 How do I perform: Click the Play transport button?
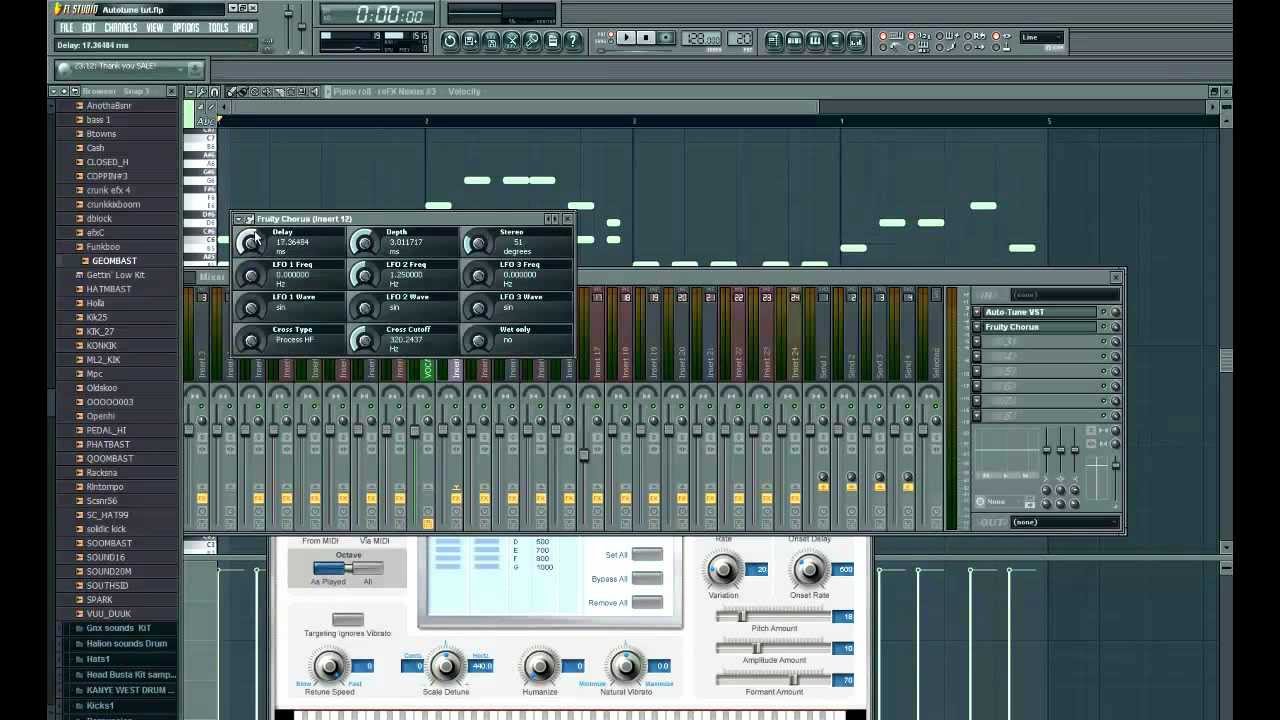[x=627, y=38]
